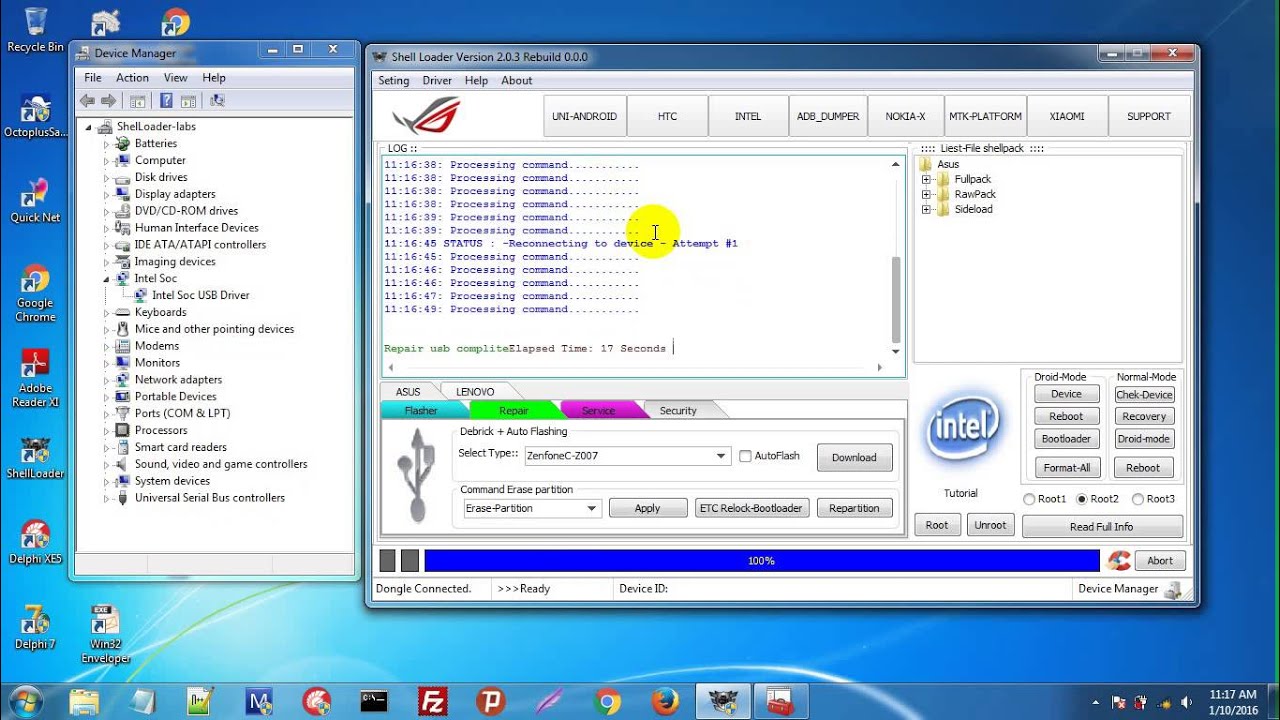Click the Intel logo above Tutorial
This screenshot has width=1280, height=720.
coord(962,430)
